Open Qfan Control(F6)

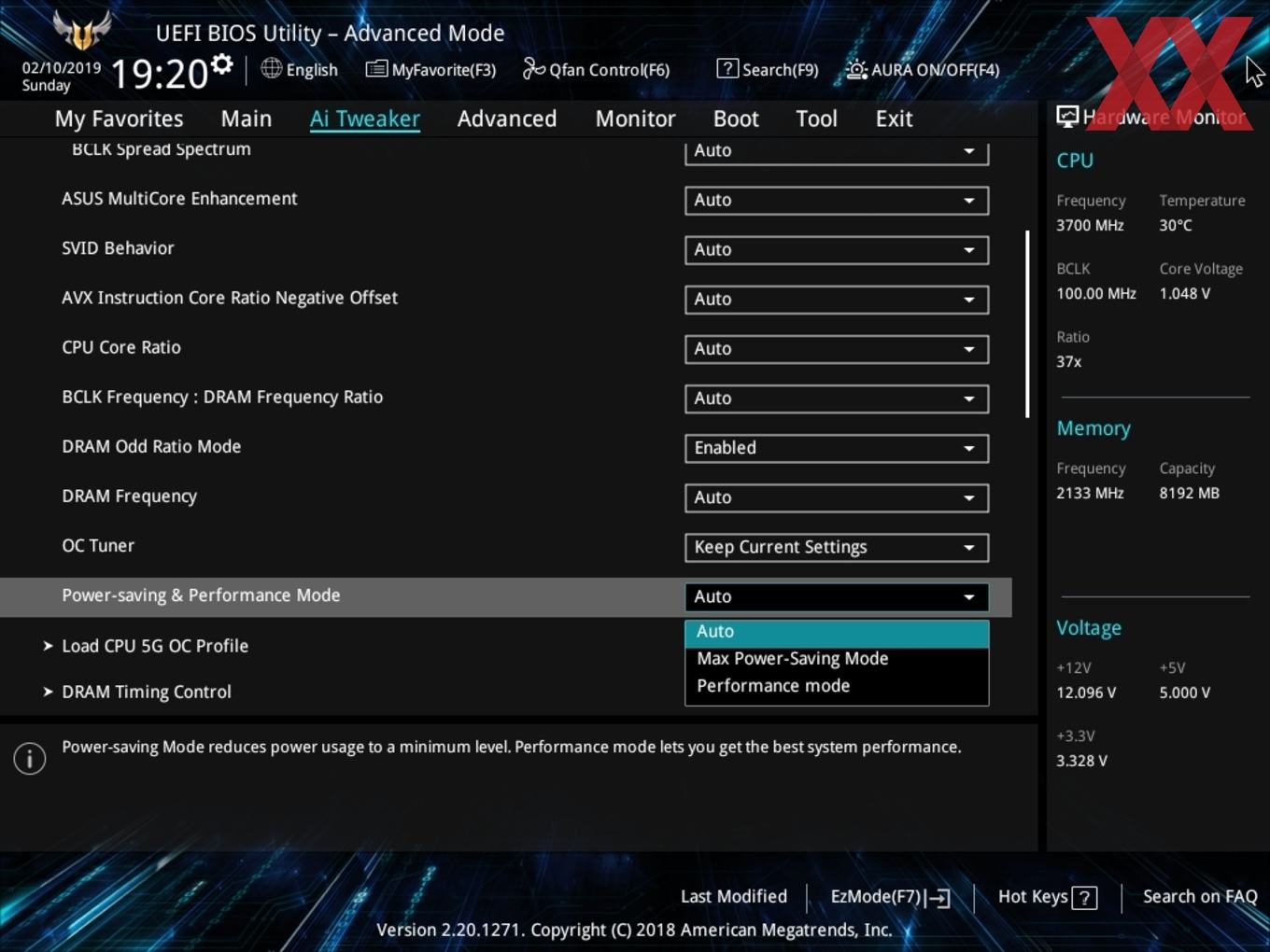tap(596, 69)
